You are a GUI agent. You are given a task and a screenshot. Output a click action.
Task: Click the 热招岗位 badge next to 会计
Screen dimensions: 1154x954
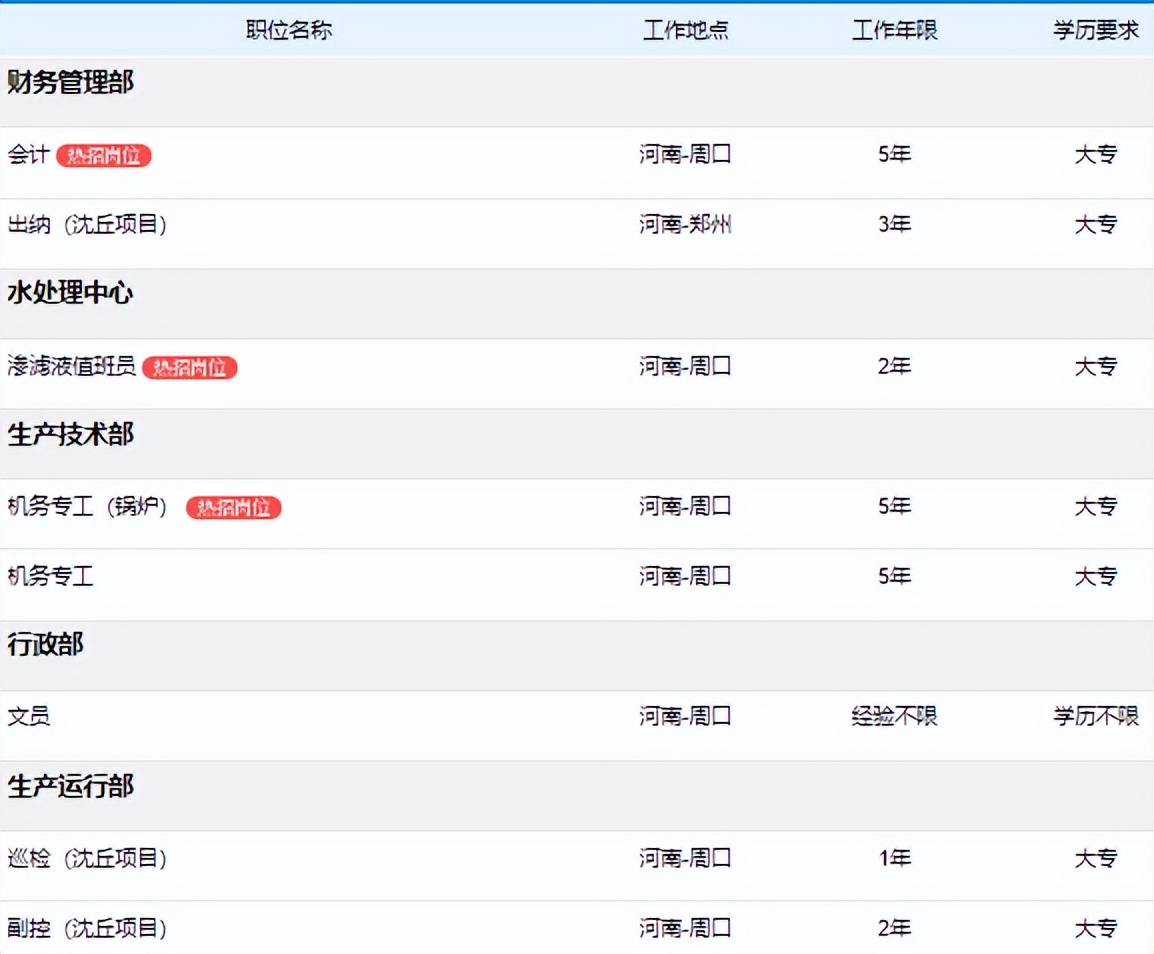[x=104, y=155]
